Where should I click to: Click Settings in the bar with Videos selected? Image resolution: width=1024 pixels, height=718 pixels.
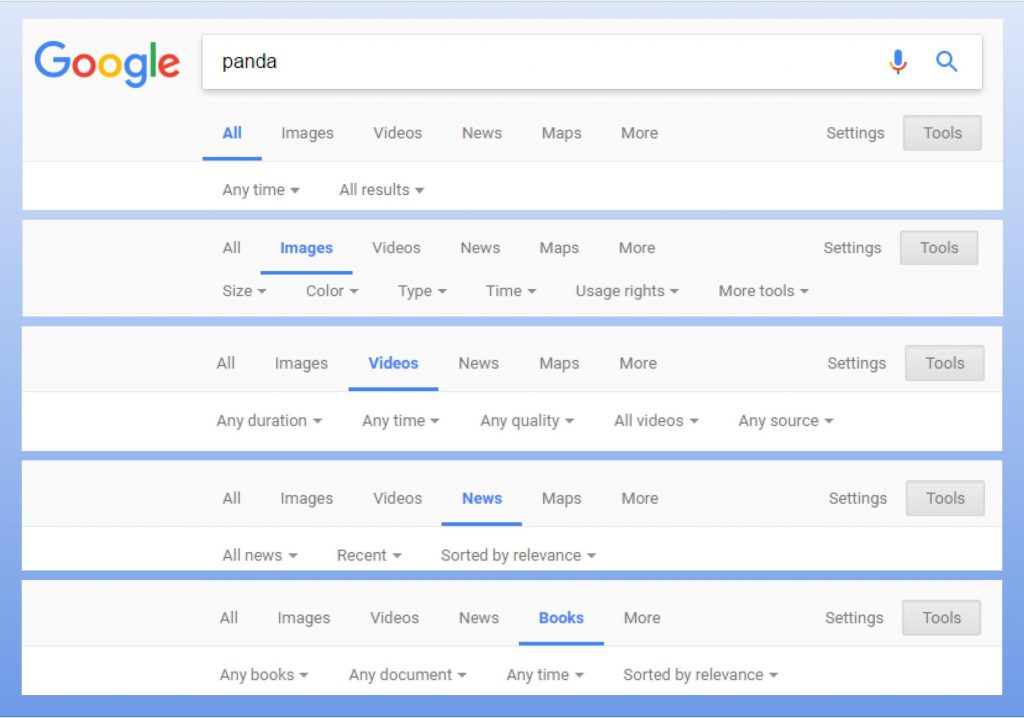tap(857, 363)
